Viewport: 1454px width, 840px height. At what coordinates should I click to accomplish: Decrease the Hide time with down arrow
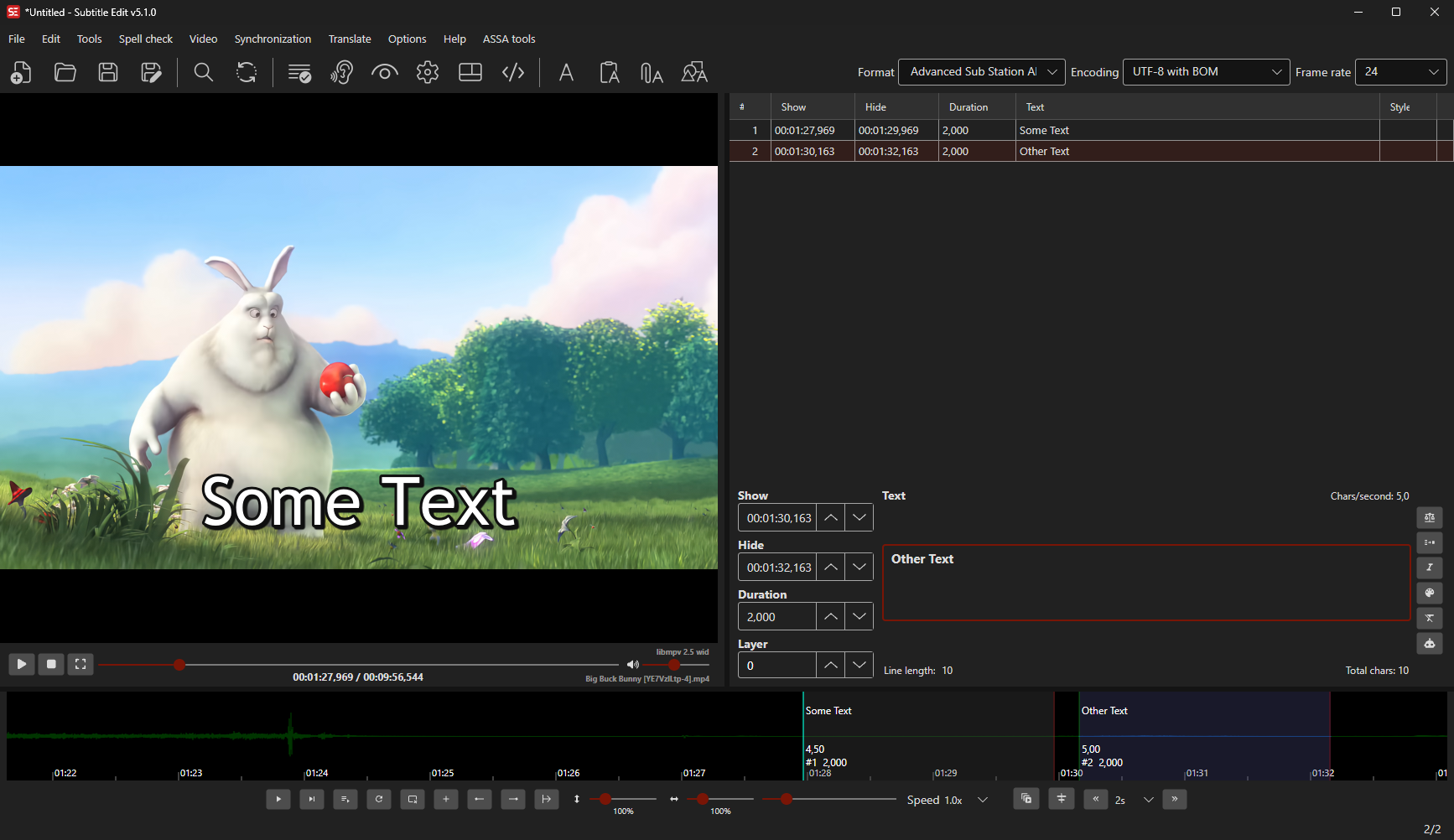859,568
